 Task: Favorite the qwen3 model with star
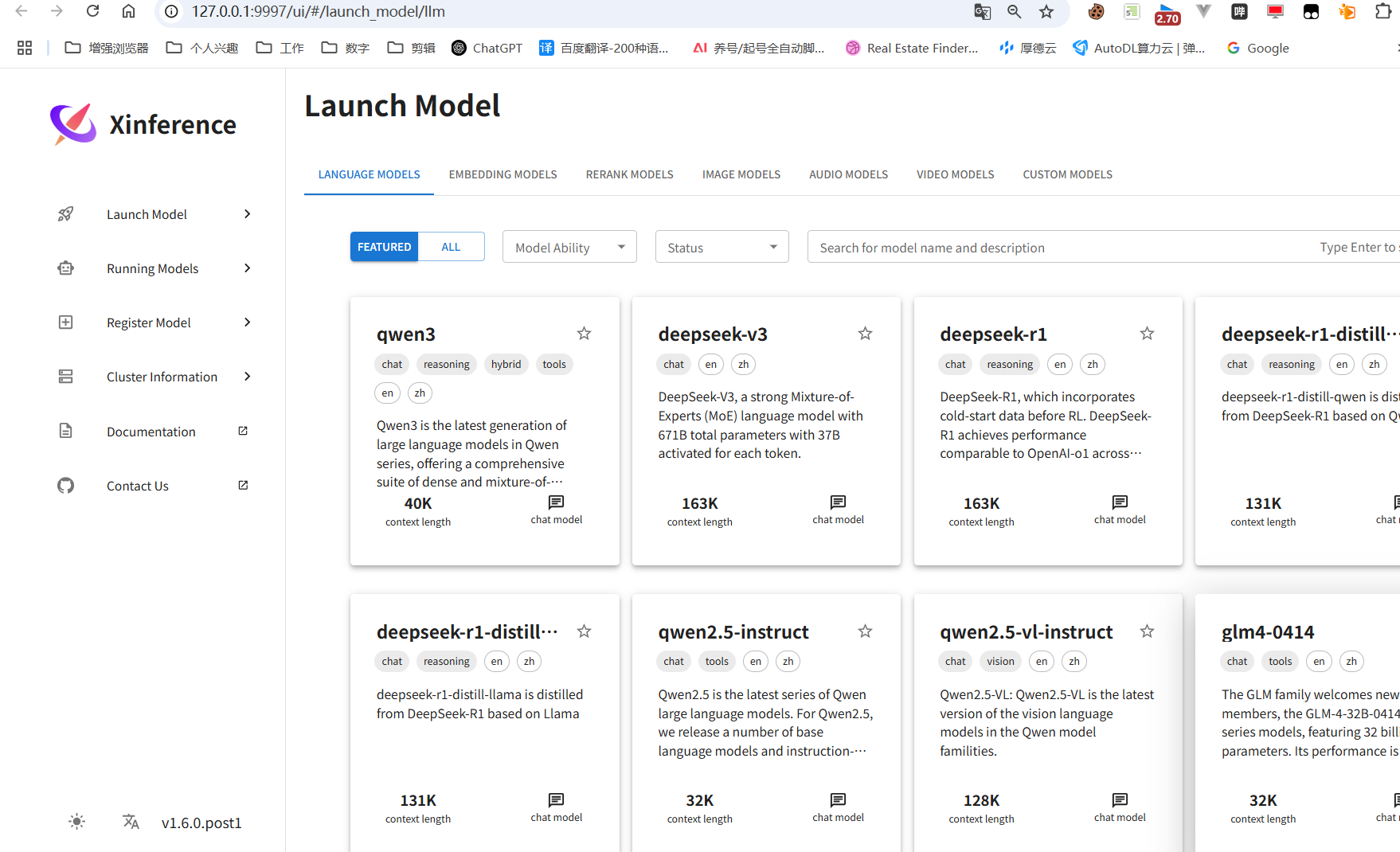[584, 334]
